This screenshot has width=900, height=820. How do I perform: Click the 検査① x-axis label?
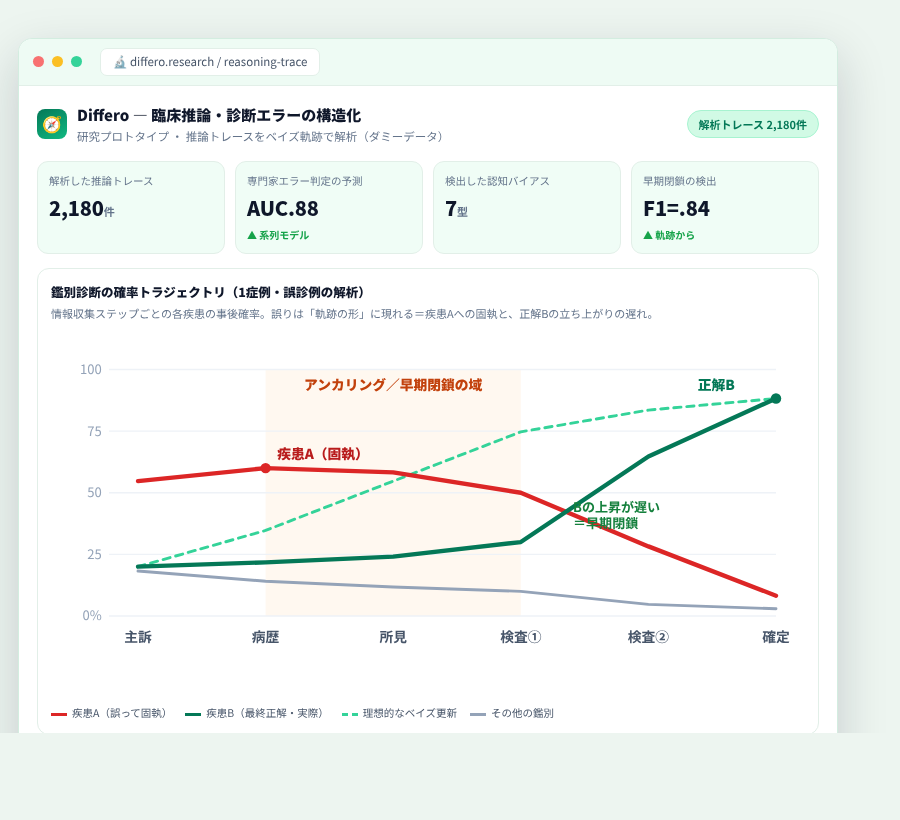pyautogui.click(x=521, y=637)
